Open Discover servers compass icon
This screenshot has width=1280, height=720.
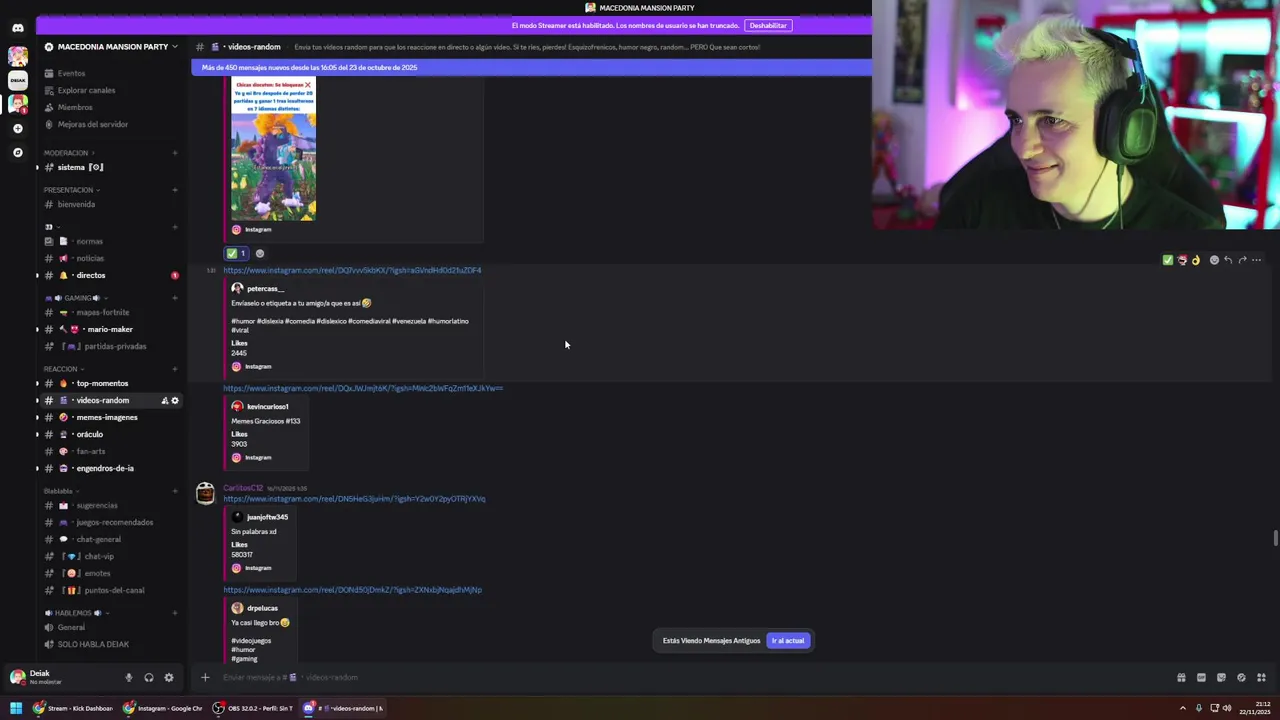pyautogui.click(x=17, y=152)
